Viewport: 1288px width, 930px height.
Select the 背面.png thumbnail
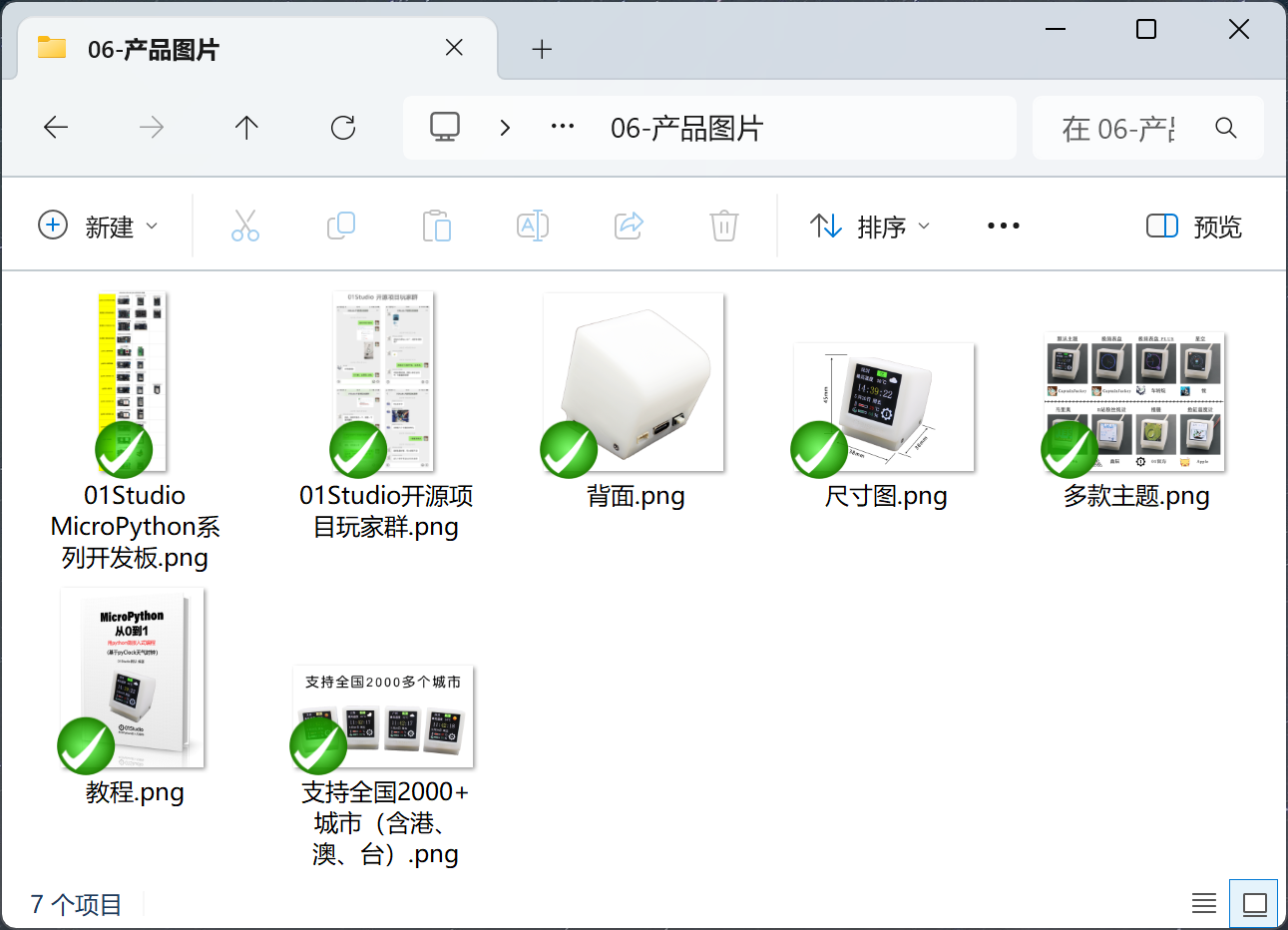(x=634, y=382)
